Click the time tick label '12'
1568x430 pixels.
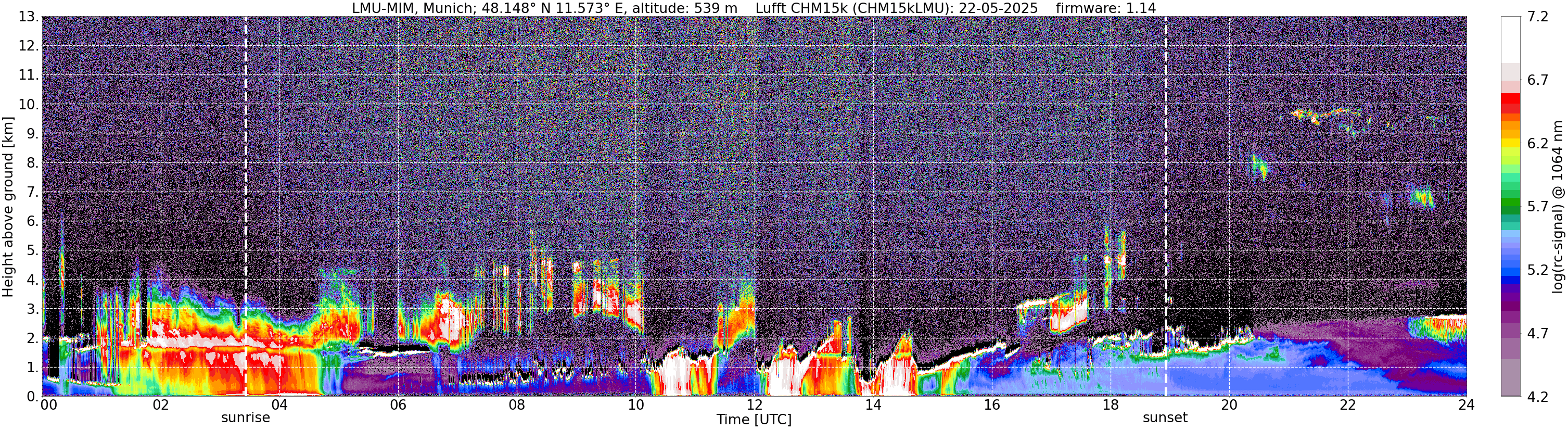coord(754,405)
